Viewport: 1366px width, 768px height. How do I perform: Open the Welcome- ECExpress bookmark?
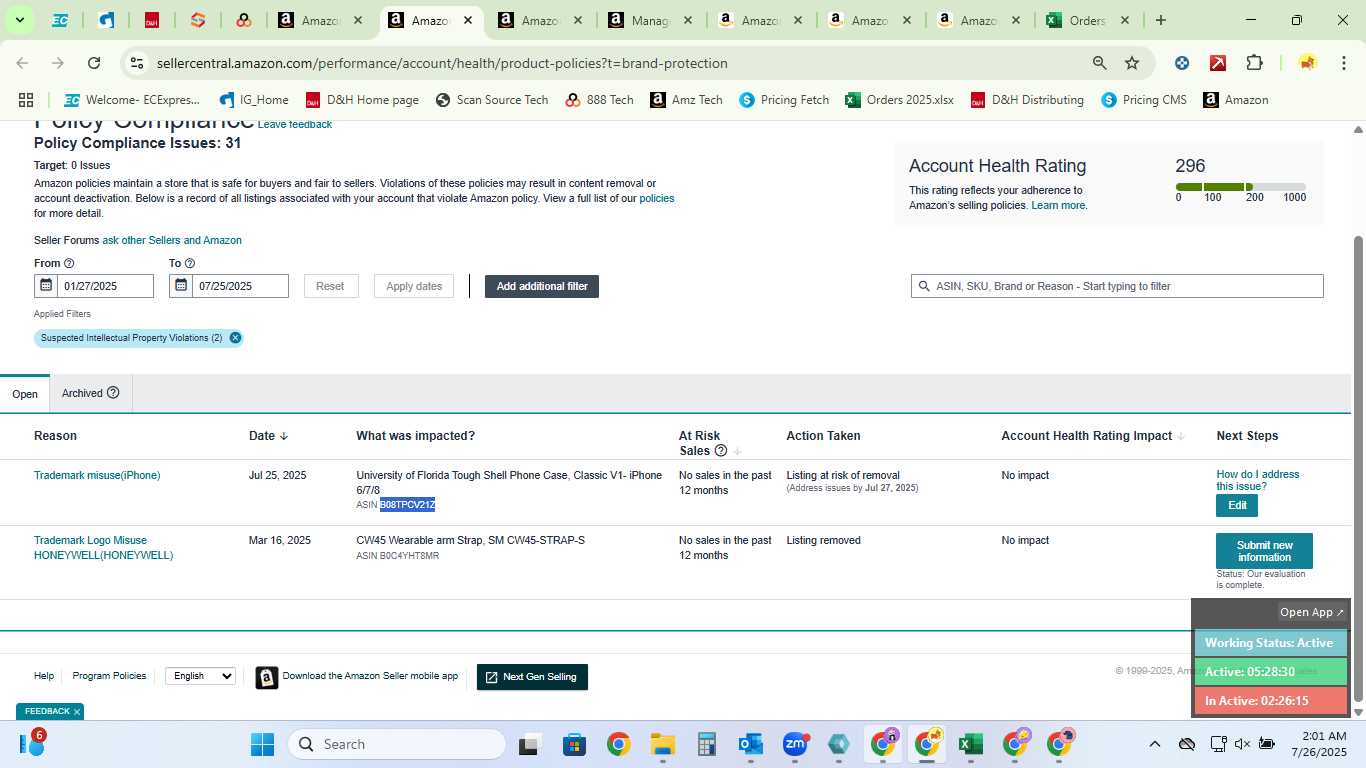[132, 100]
